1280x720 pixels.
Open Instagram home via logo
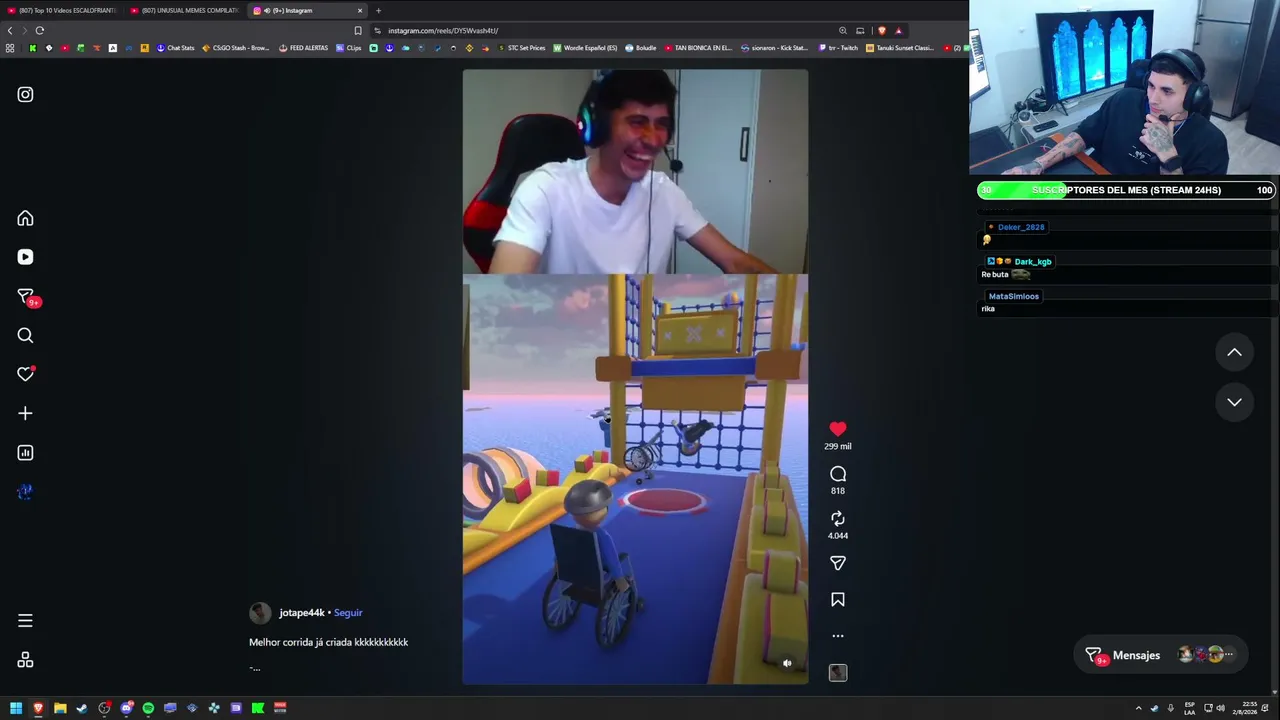(25, 95)
